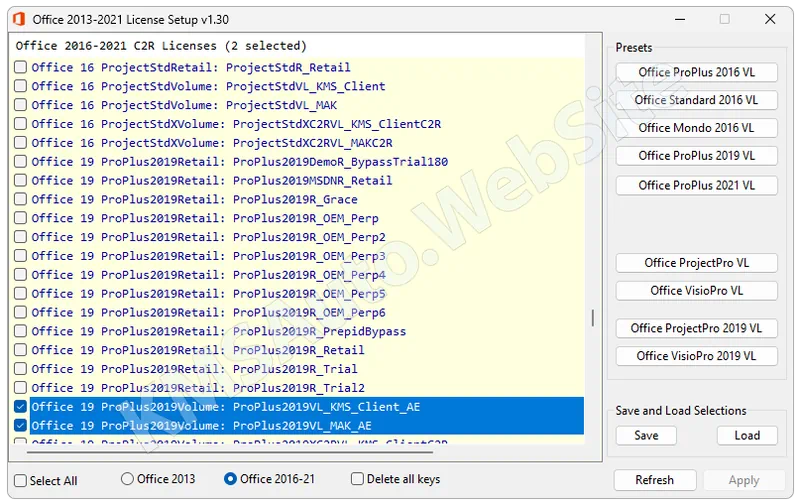This screenshot has height=504, width=800.
Task: Select the ProPlus2019R_Trial2 row
Action: (x=298, y=388)
